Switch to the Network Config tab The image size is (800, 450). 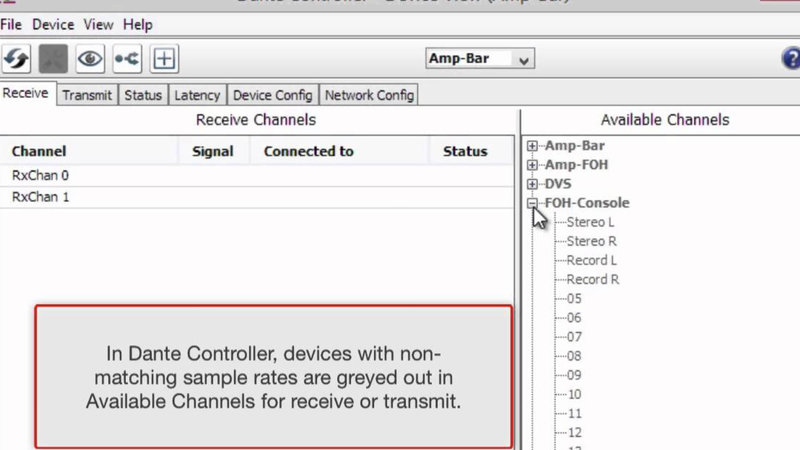pyautogui.click(x=369, y=95)
